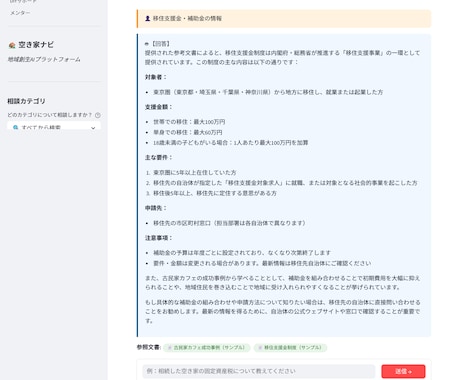Click the 移住支援金対象求人 requirement line
The image size is (460, 380).
(x=285, y=183)
